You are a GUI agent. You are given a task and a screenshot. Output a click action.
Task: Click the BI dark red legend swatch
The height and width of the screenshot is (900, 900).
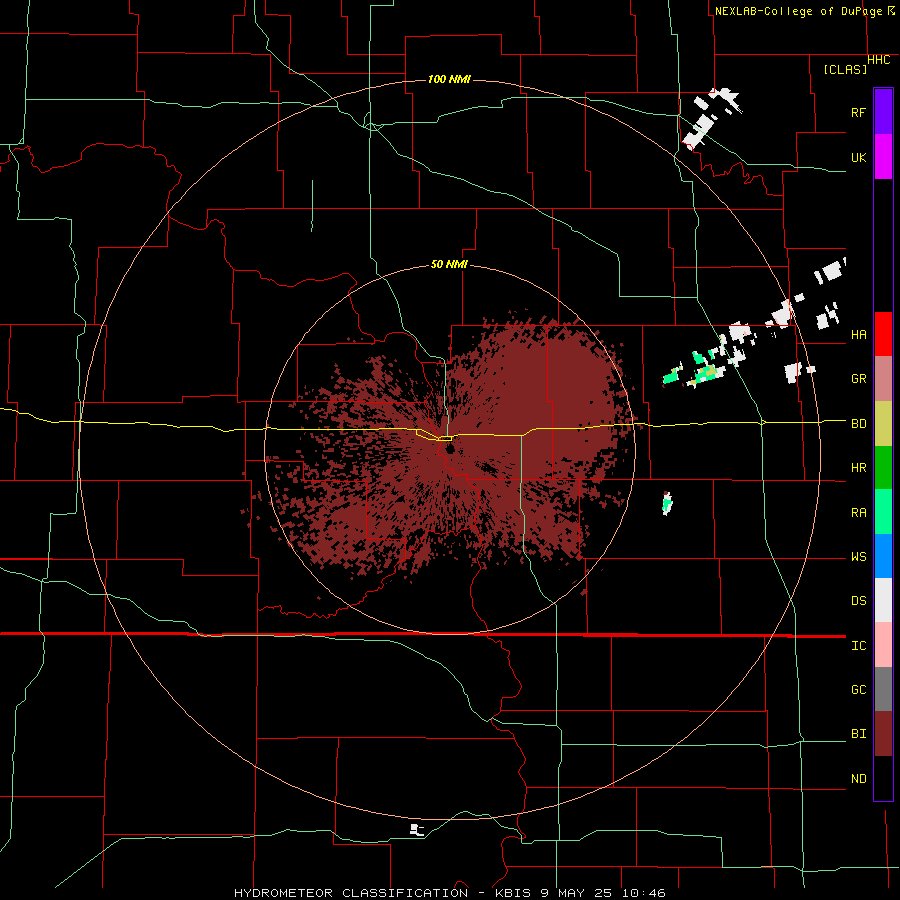(883, 734)
